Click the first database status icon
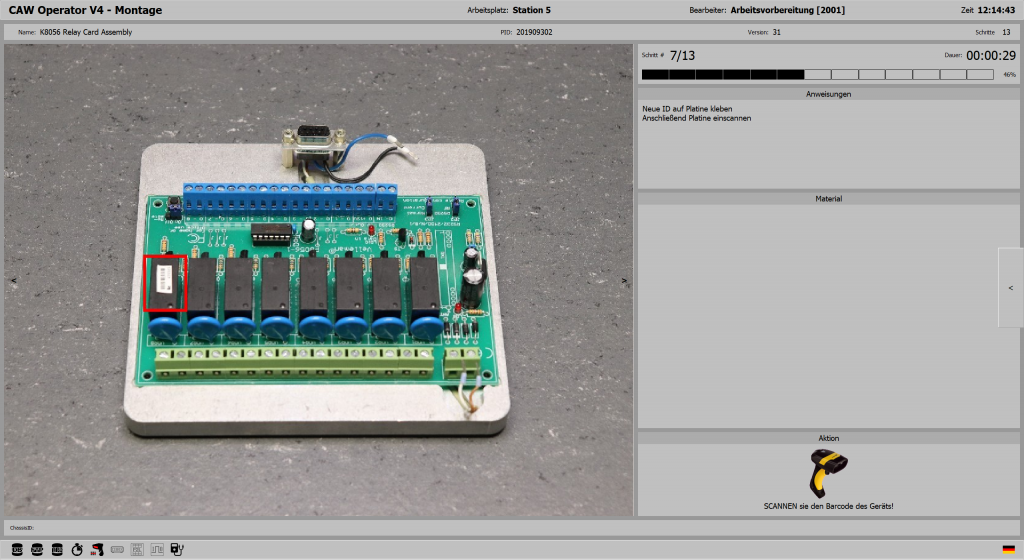Image resolution: width=1024 pixels, height=560 pixels. (17, 550)
